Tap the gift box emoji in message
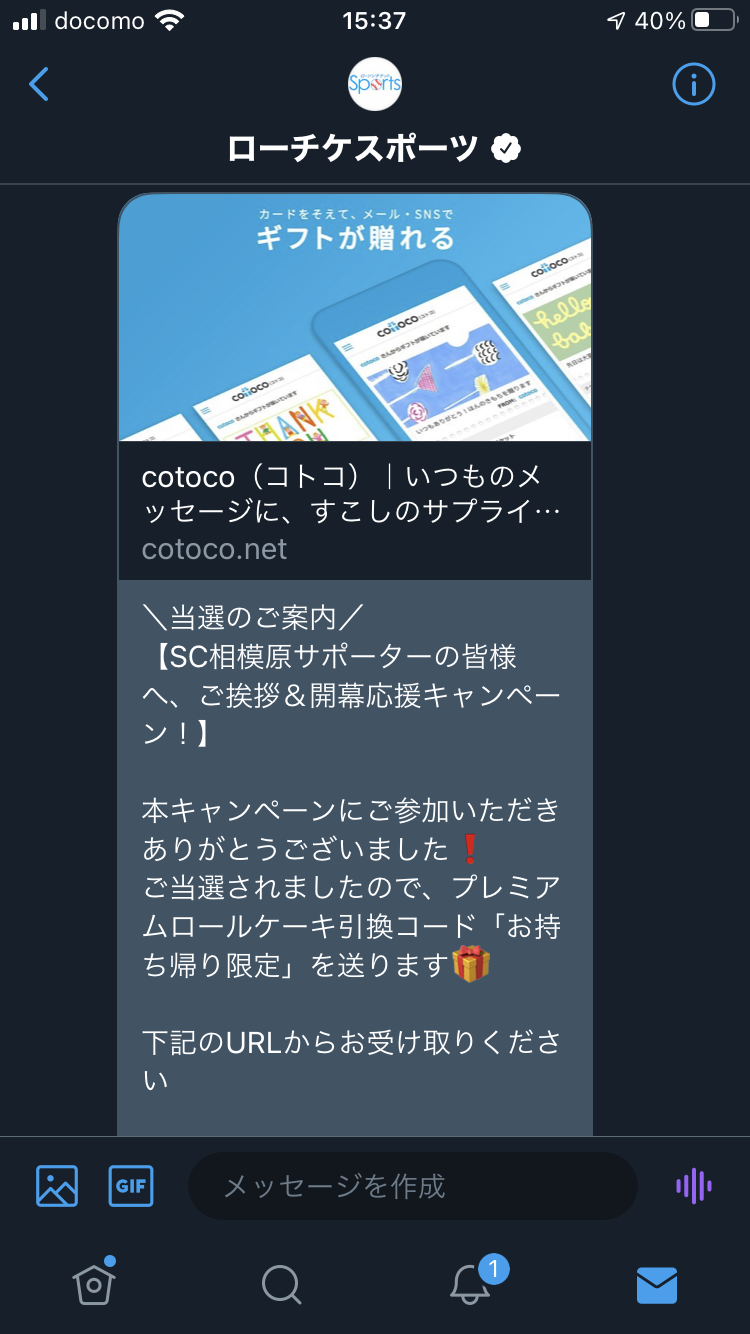Screen dimensions: 750x1334 (471, 964)
